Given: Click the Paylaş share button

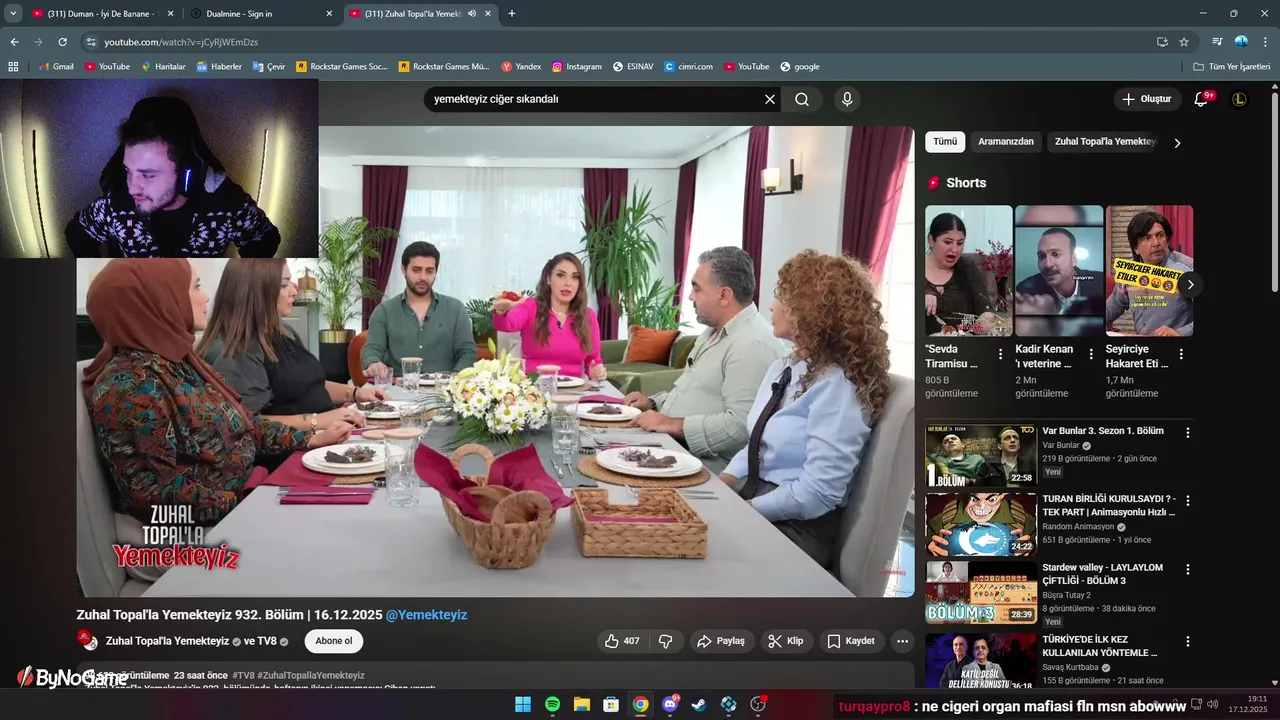Looking at the screenshot, I should pyautogui.click(x=721, y=641).
